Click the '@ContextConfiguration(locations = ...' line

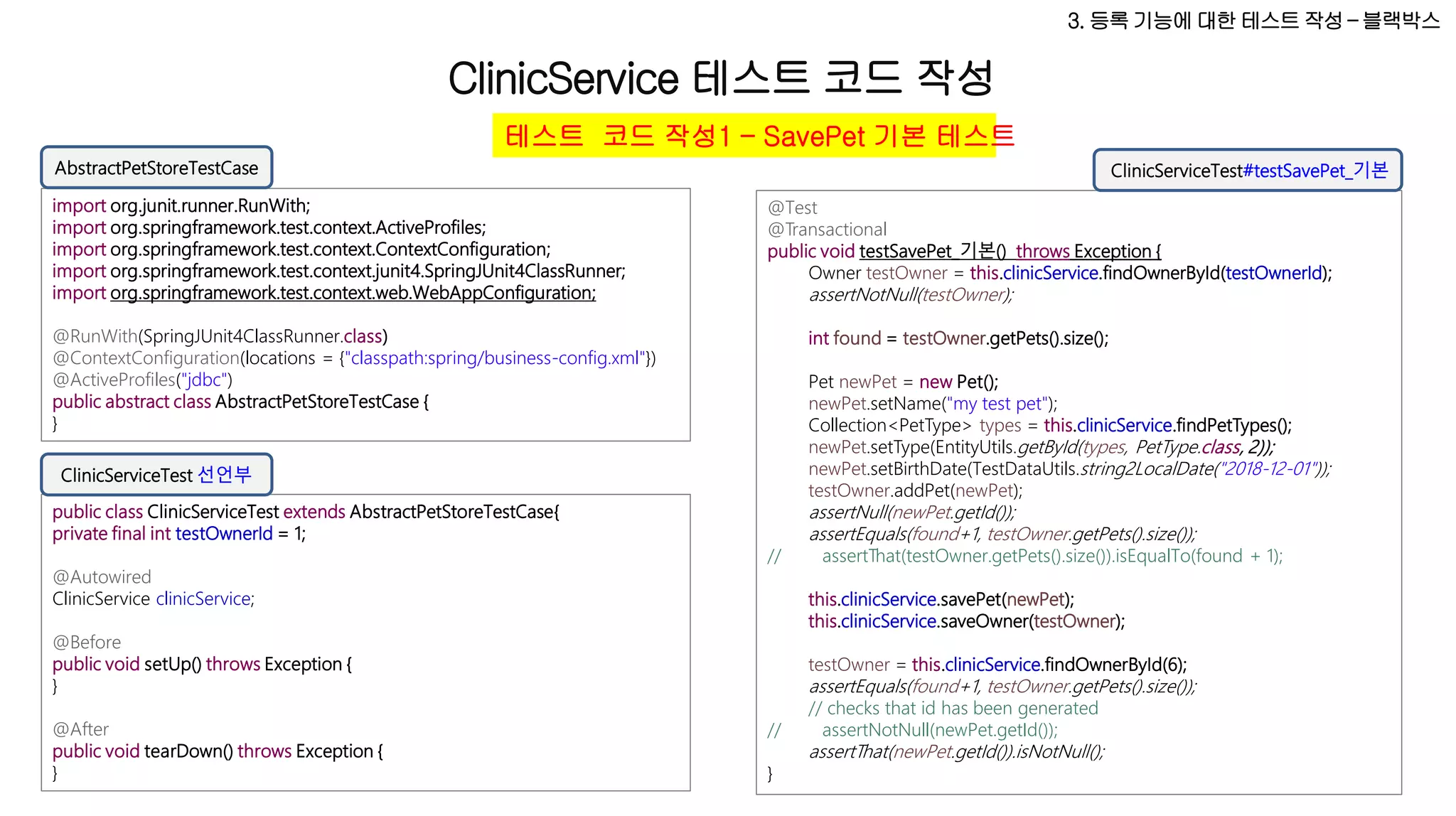point(354,358)
